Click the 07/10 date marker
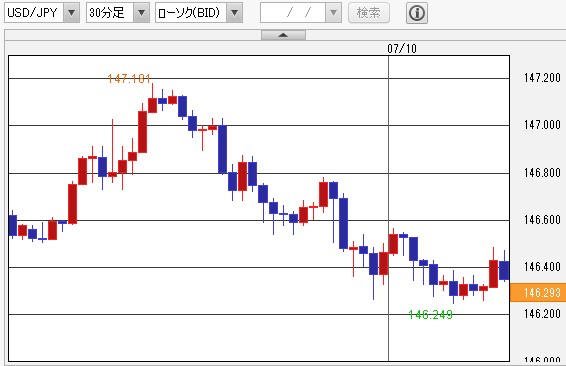566x366 pixels. click(x=402, y=48)
